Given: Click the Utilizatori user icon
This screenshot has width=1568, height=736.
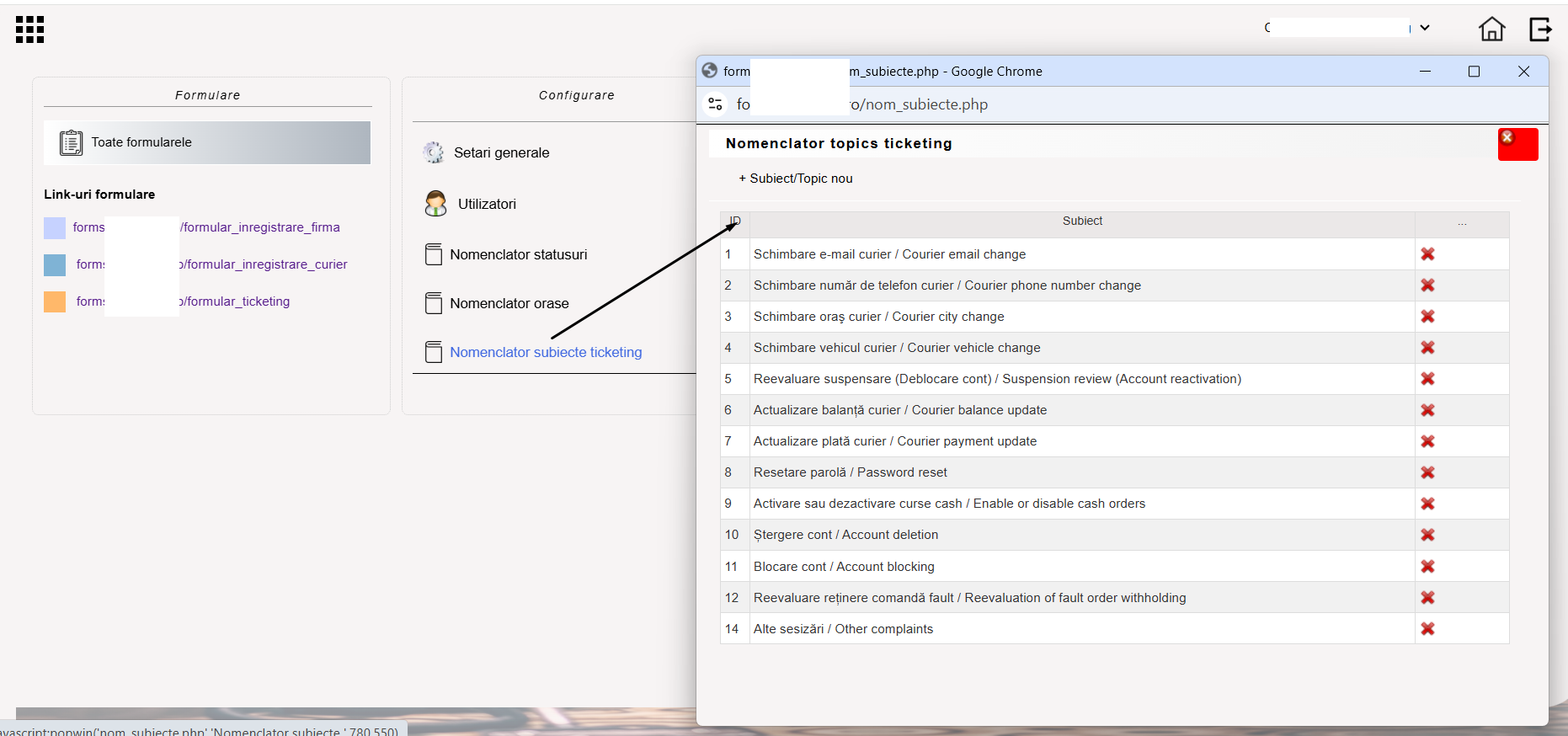Looking at the screenshot, I should (x=435, y=204).
